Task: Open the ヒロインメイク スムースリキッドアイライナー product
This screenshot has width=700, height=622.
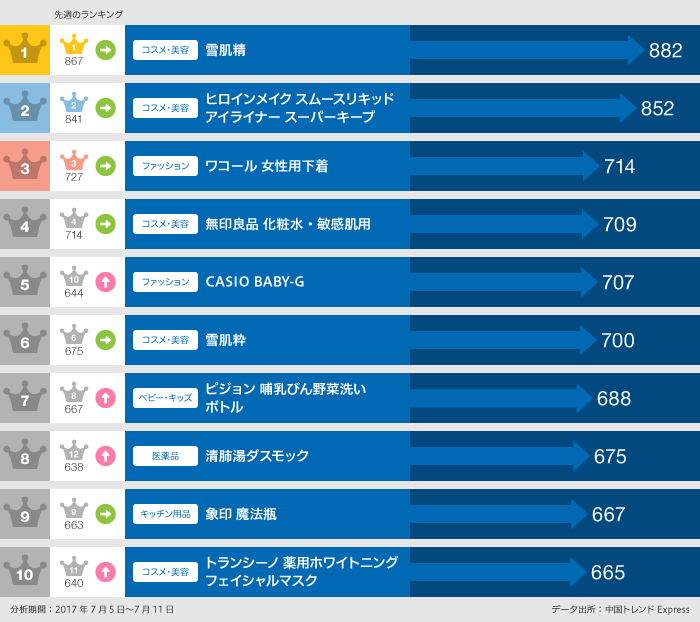Action: pyautogui.click(x=299, y=108)
